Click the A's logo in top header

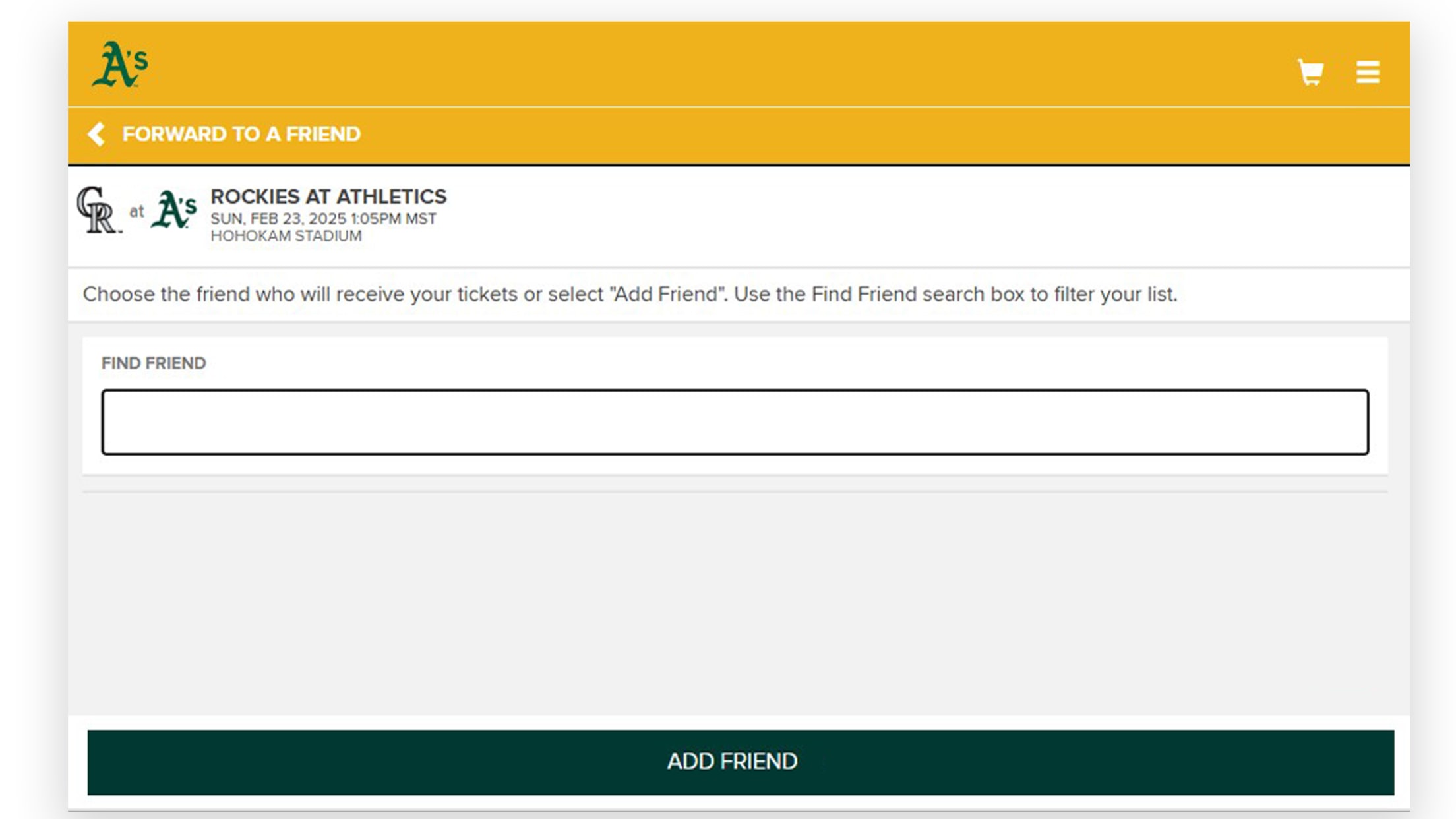coord(120,65)
